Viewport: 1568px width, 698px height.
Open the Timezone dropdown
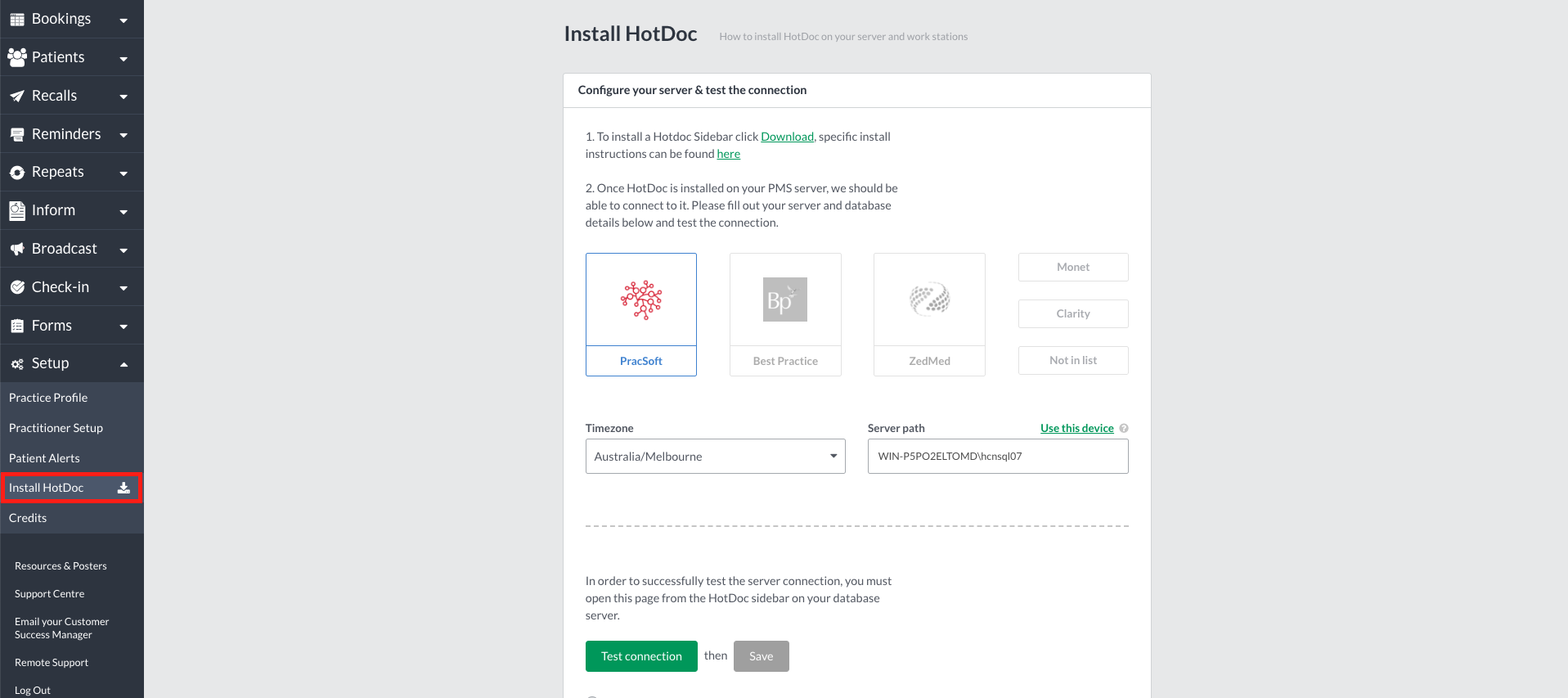[716, 457]
